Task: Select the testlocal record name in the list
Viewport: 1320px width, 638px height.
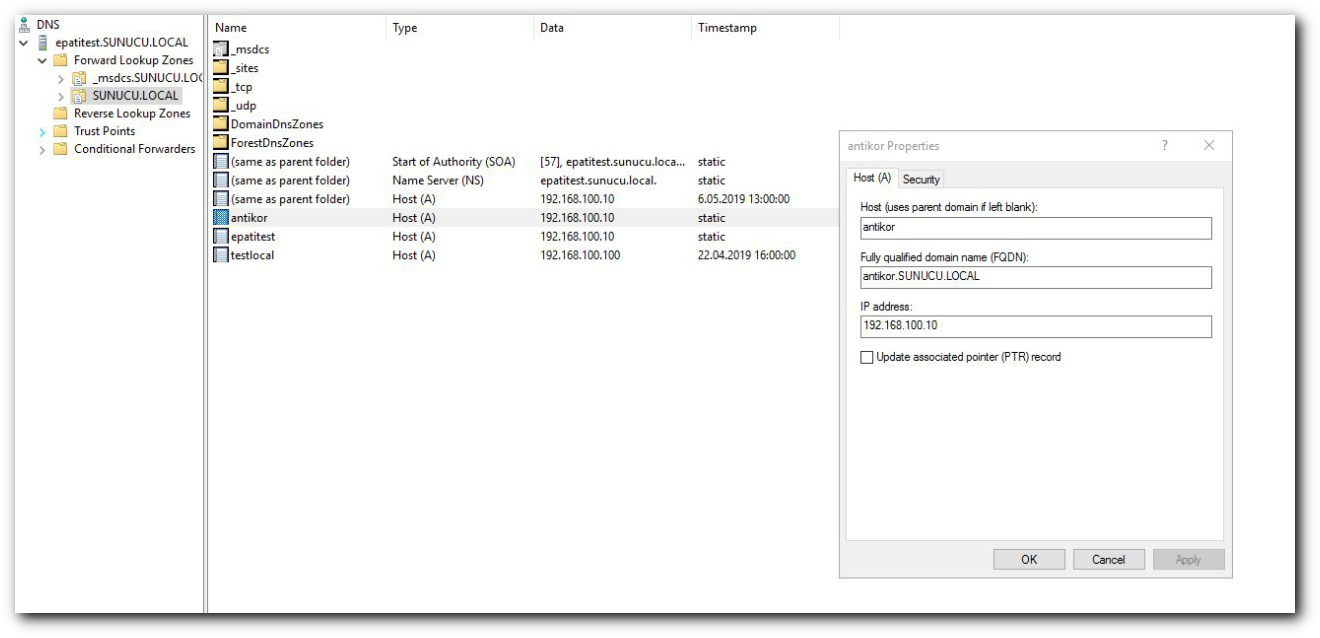Action: (252, 256)
